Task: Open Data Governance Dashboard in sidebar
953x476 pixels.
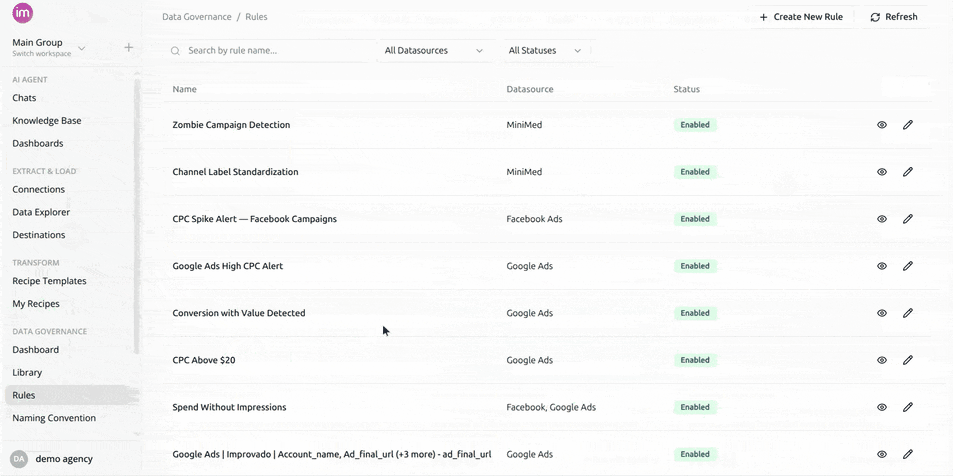Action: 35,350
